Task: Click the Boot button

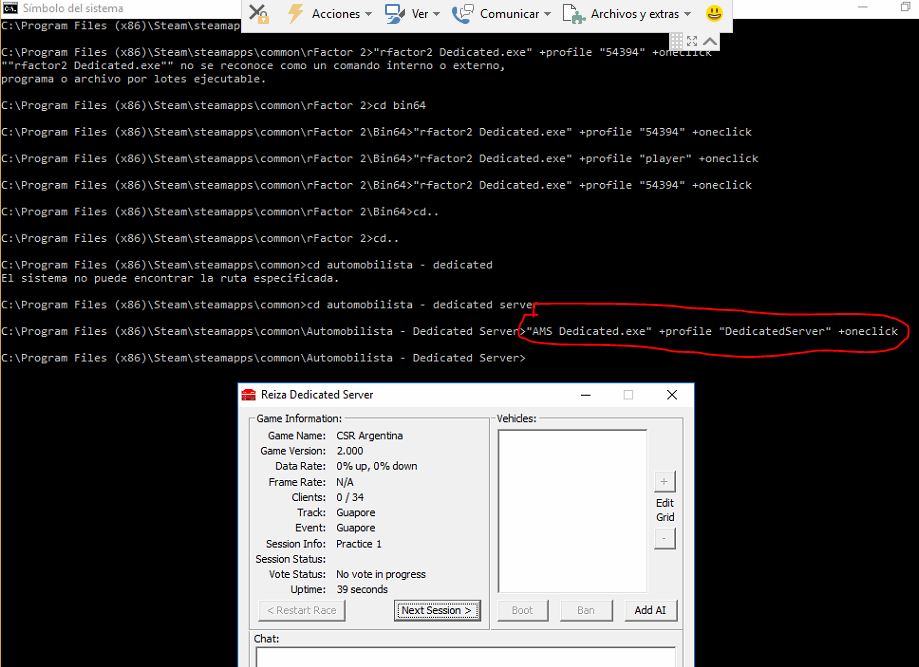Action: 522,610
